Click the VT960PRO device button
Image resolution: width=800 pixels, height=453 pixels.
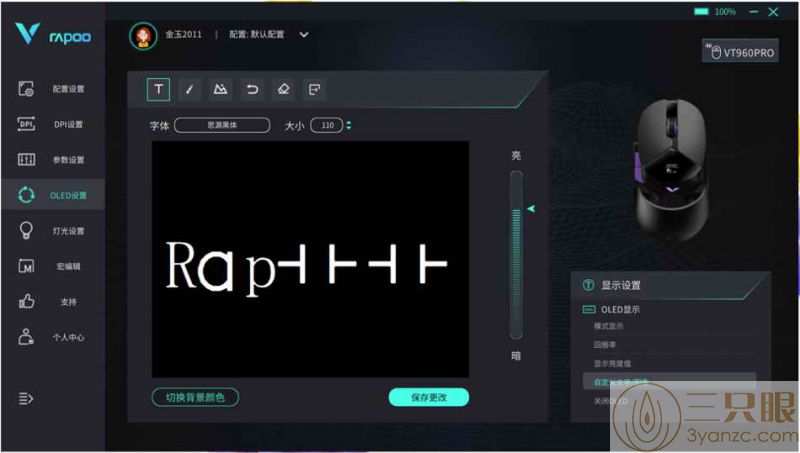click(x=740, y=52)
